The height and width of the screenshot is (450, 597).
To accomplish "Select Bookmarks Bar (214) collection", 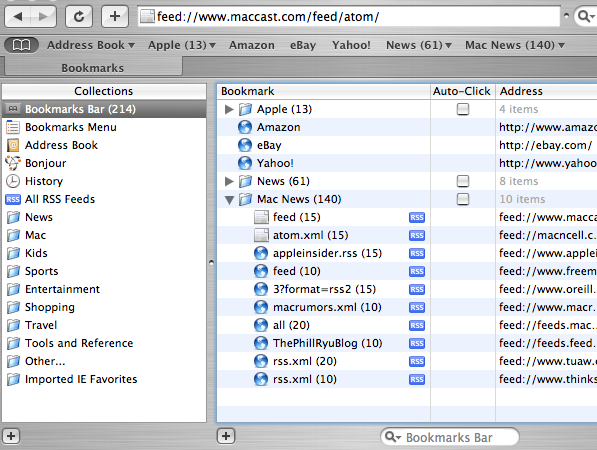I will coord(104,109).
